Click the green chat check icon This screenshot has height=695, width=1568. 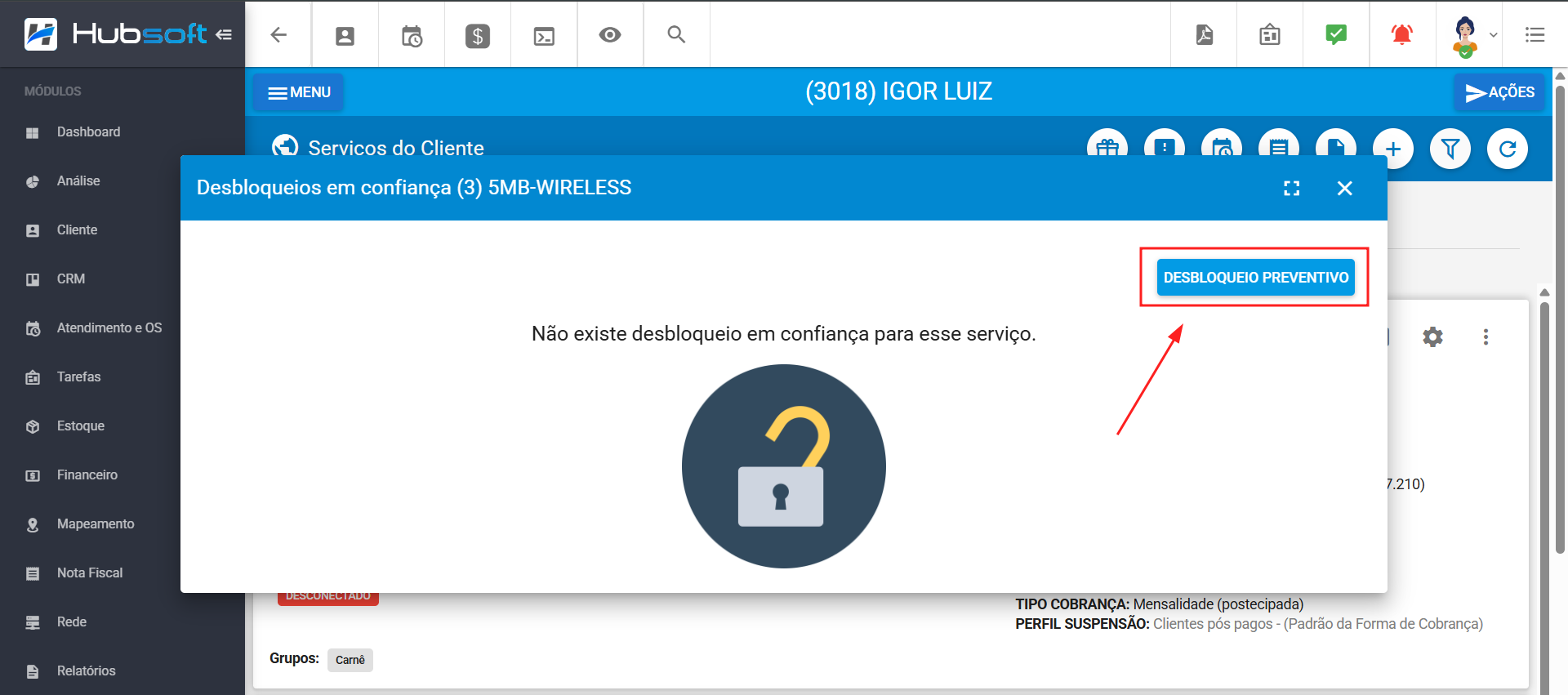coord(1336,34)
